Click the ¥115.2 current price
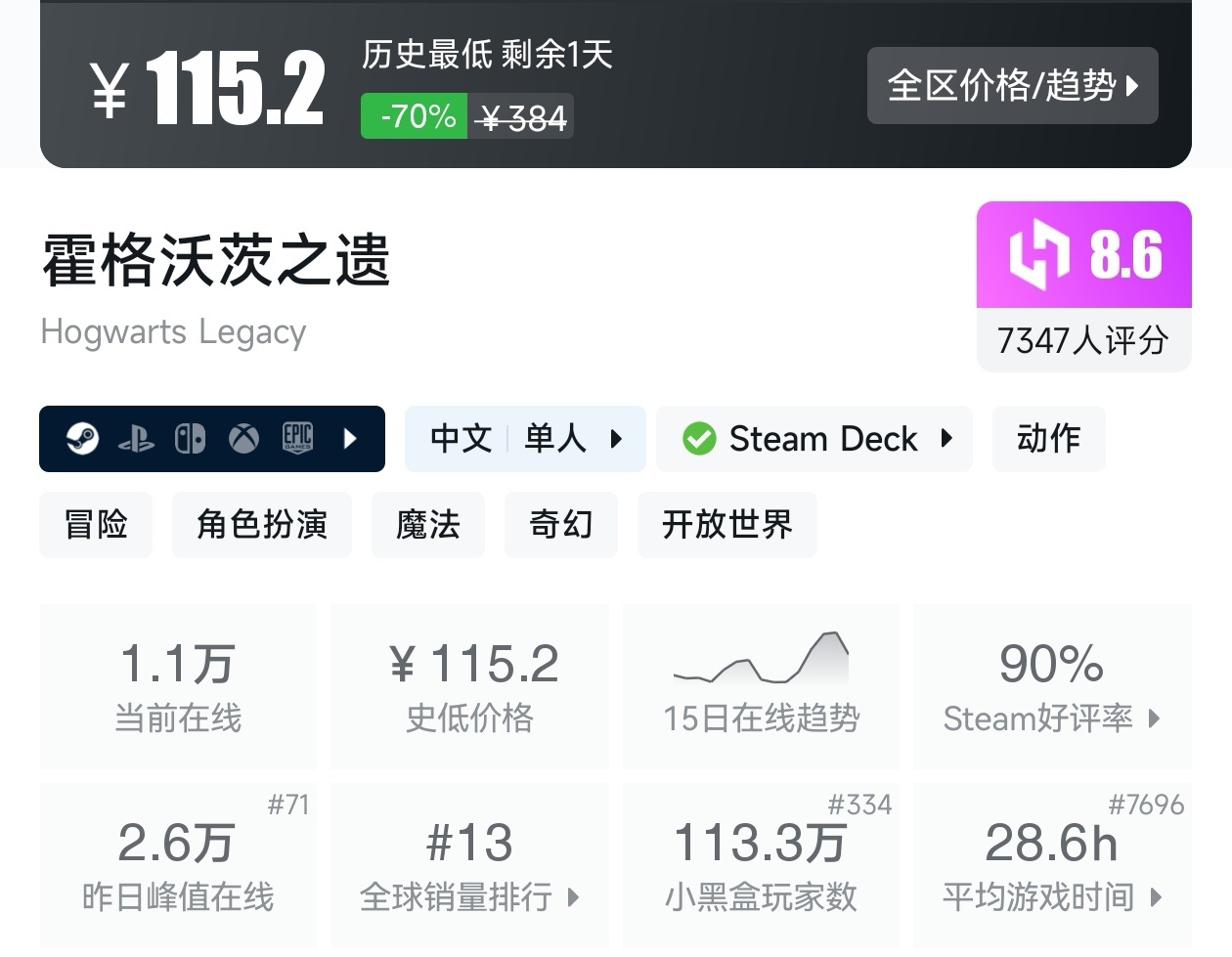Image resolution: width=1232 pixels, height=957 pixels. click(x=208, y=89)
